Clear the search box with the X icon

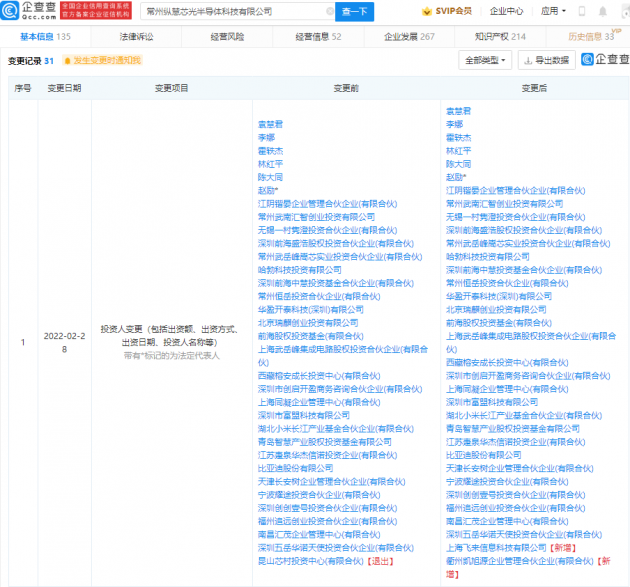tap(330, 12)
